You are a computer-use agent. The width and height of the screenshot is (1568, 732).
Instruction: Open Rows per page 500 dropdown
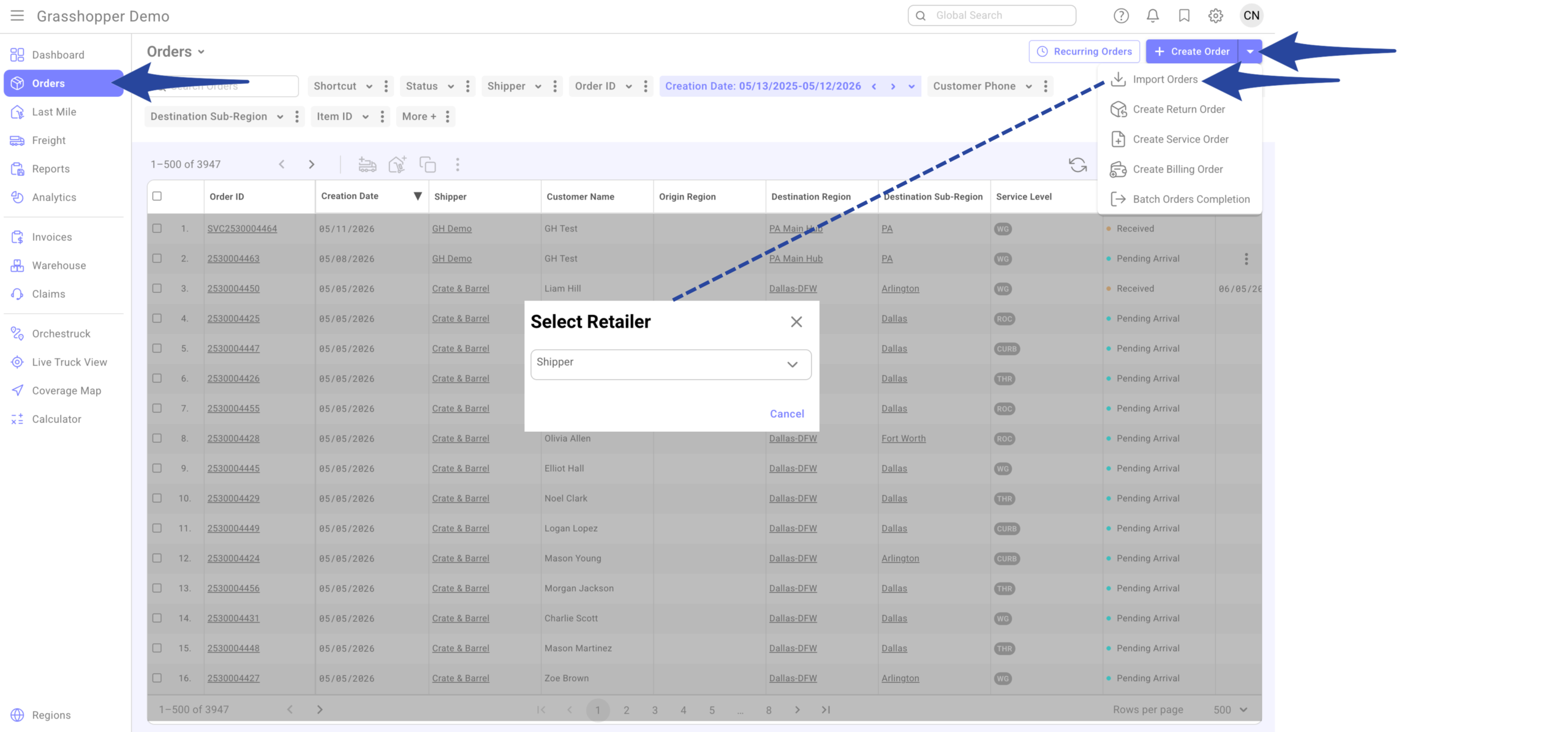point(1230,710)
